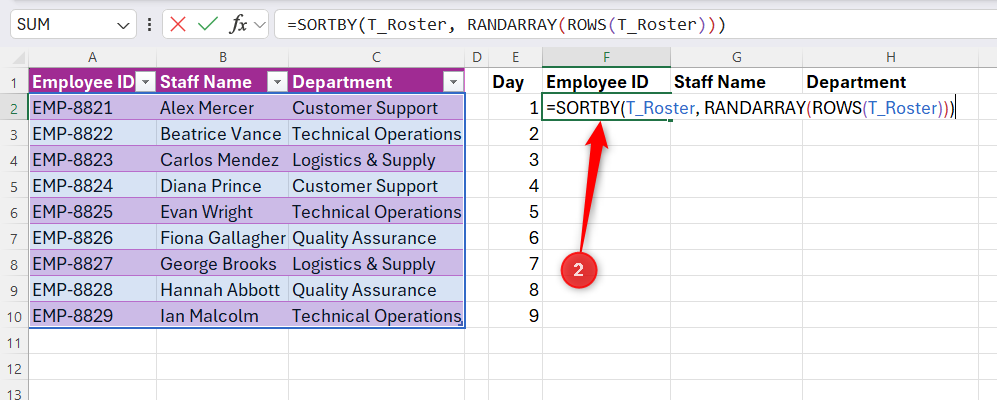Click Quality Assurance in row 9

pos(376,290)
